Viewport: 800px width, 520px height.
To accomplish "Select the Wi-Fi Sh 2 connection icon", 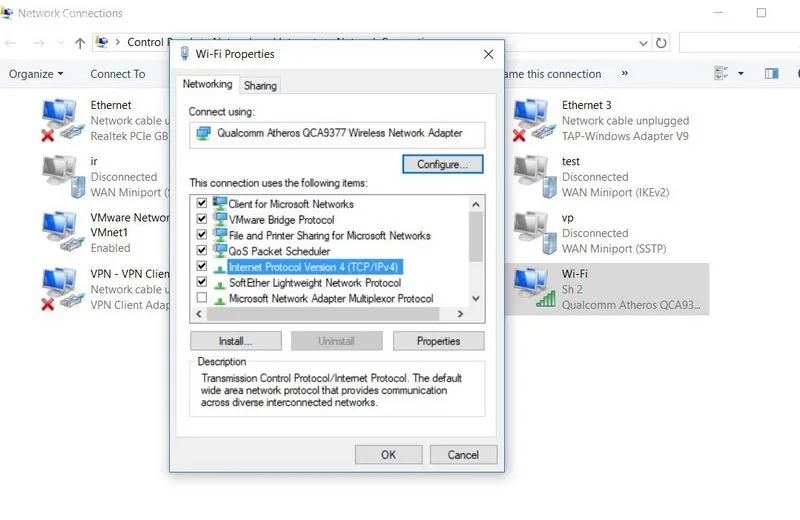I will [534, 289].
